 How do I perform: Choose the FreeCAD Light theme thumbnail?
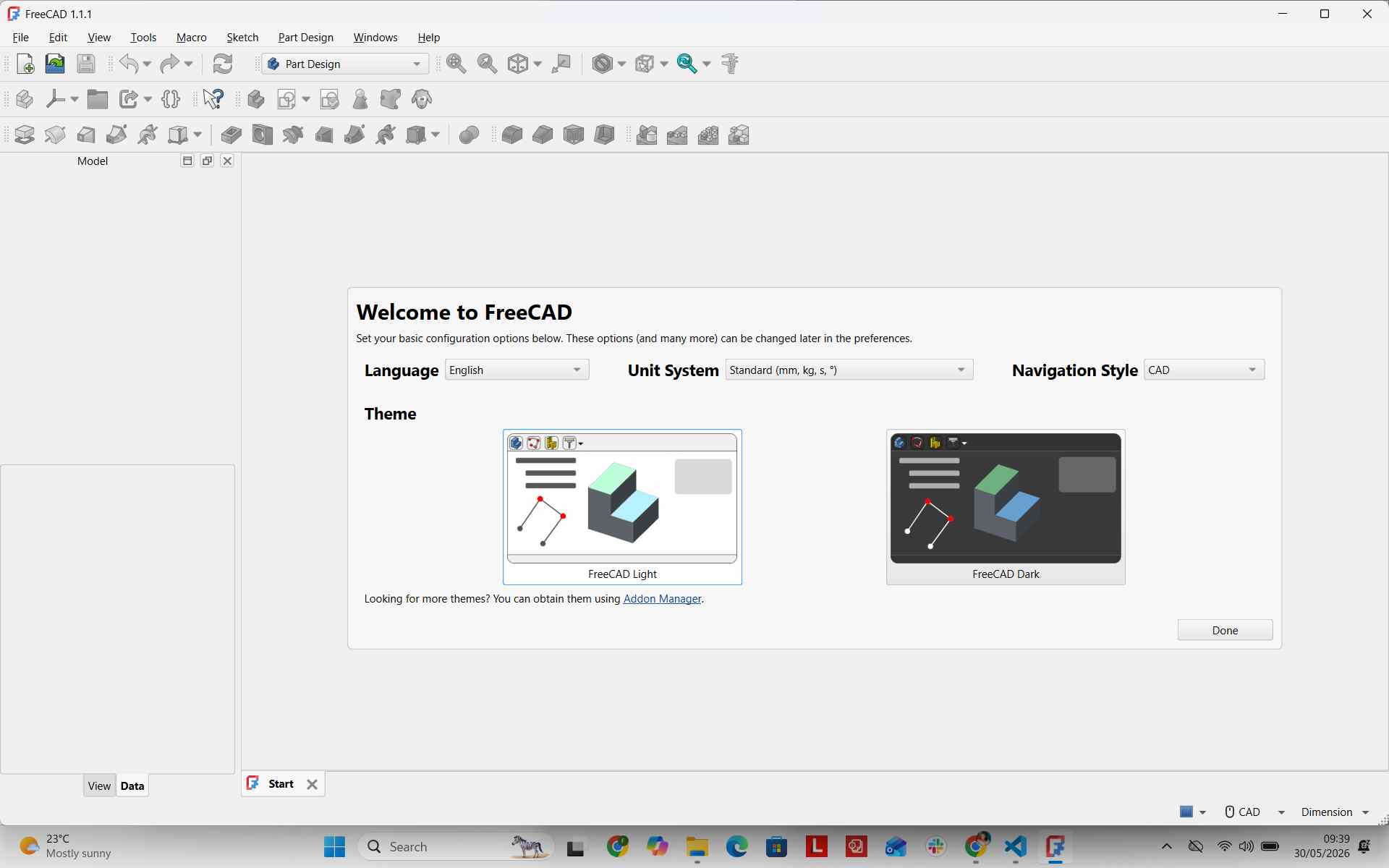click(x=622, y=506)
